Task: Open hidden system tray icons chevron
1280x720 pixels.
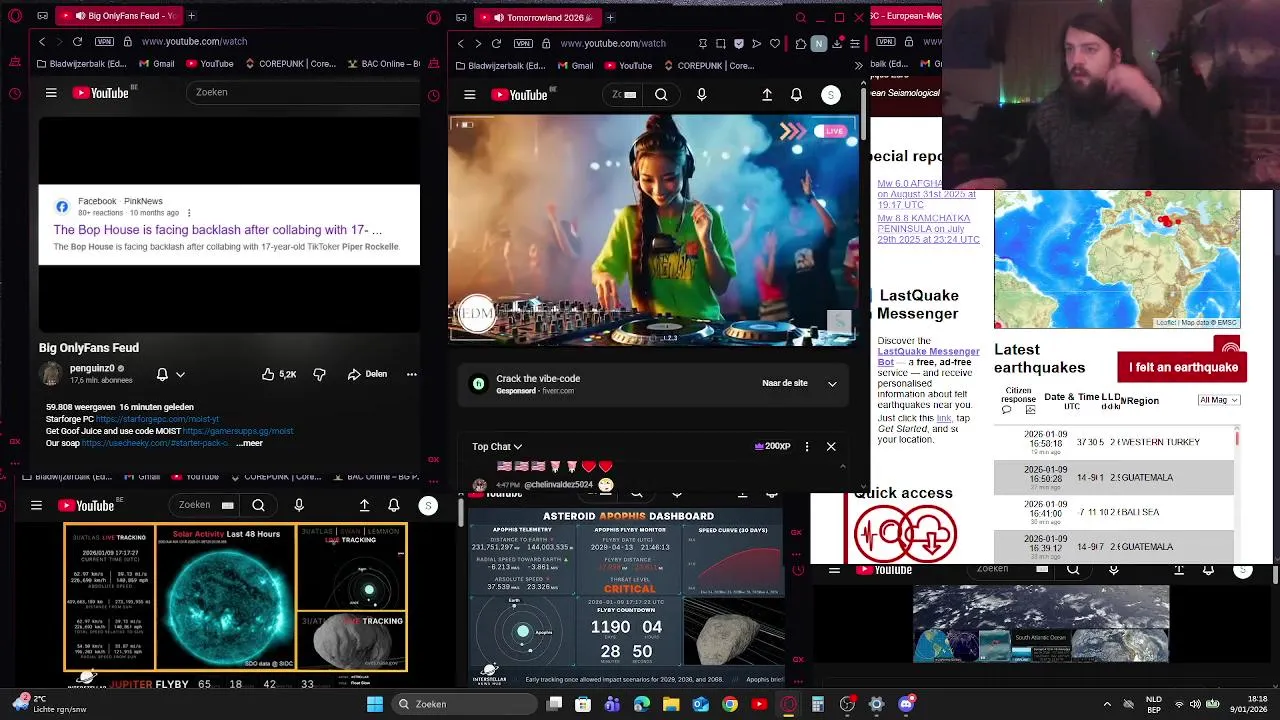Action: tap(1107, 704)
